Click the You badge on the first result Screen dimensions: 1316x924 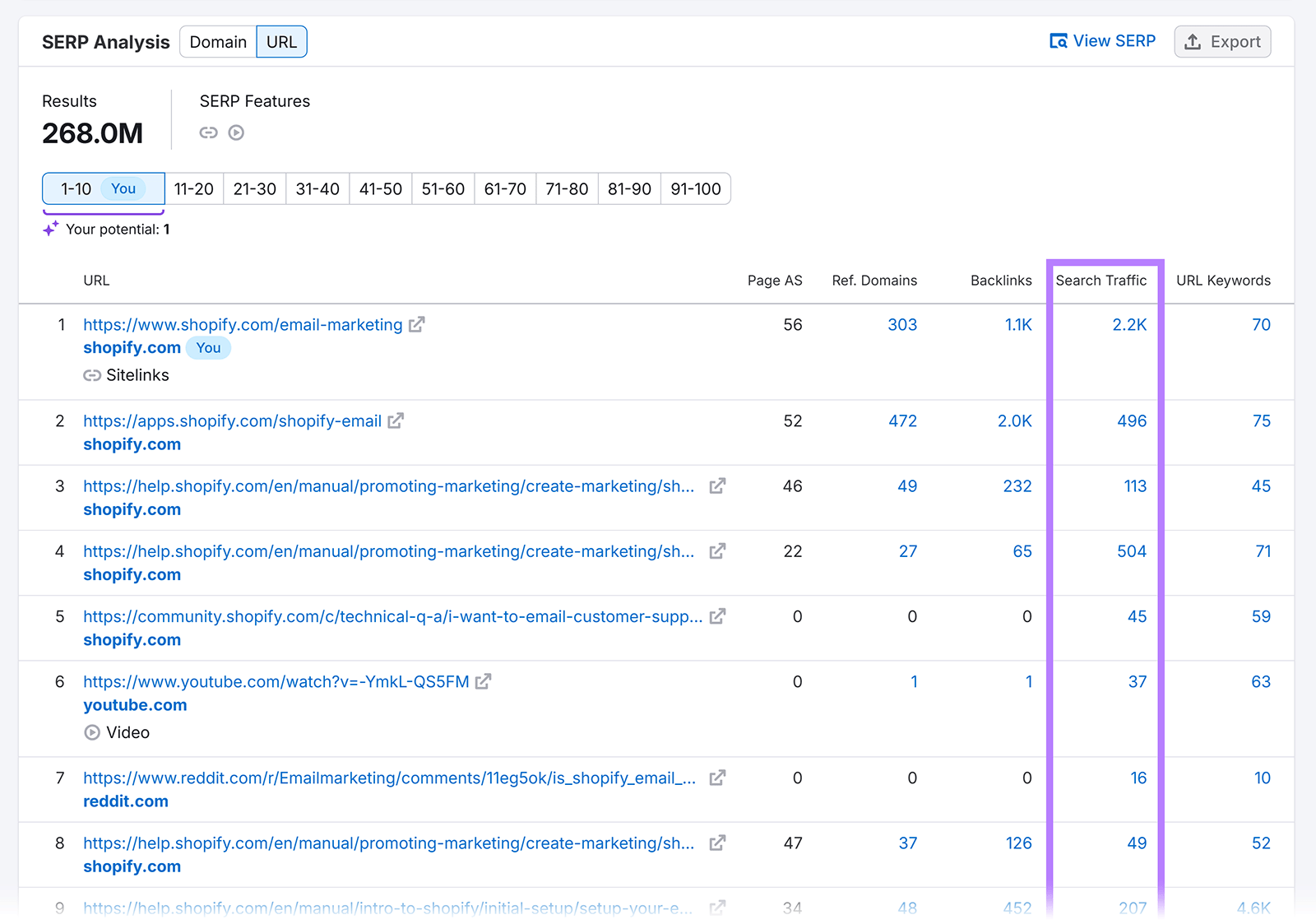tap(208, 347)
